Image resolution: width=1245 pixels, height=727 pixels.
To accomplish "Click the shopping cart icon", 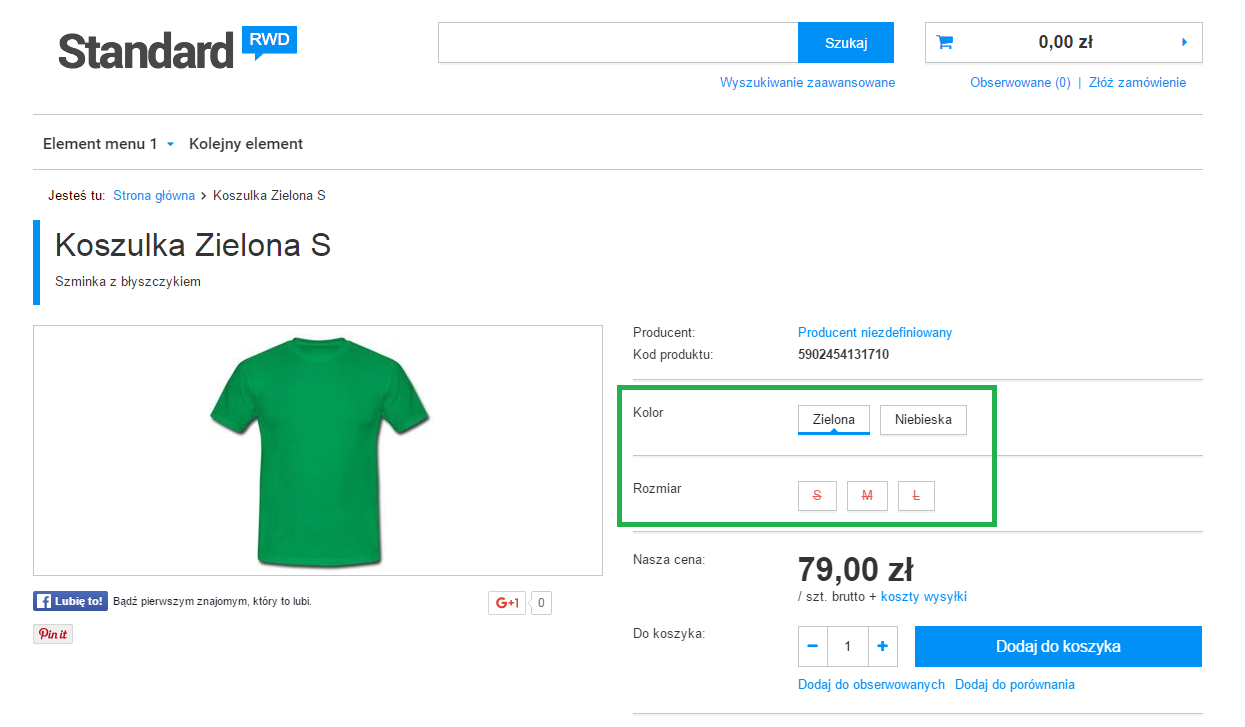I will point(944,42).
